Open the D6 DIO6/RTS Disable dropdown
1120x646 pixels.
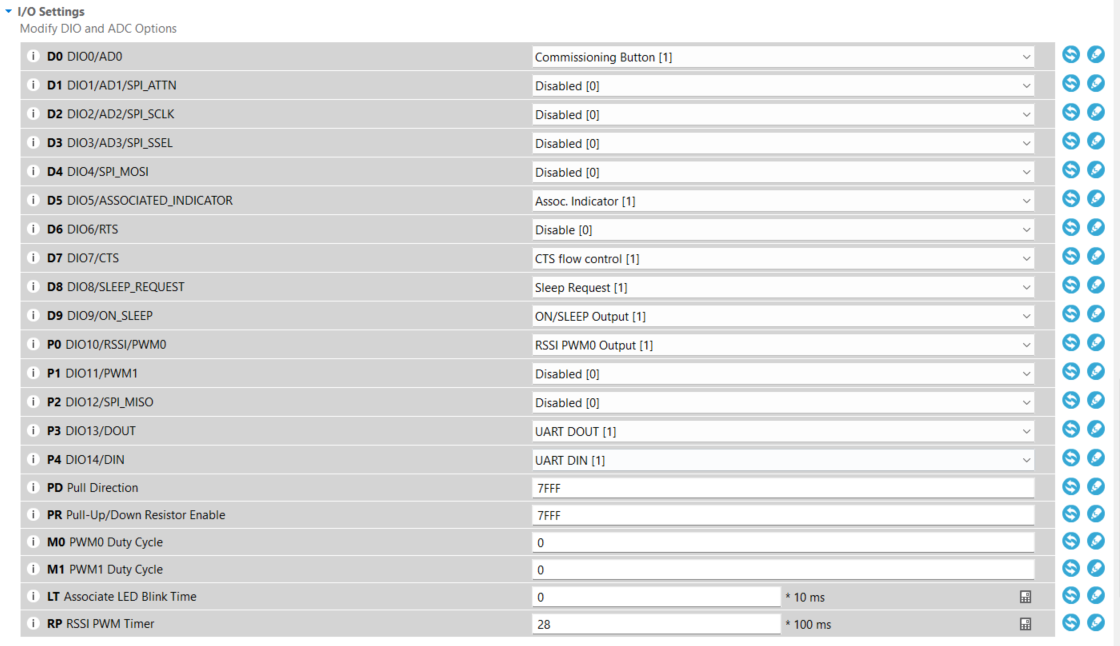point(783,230)
